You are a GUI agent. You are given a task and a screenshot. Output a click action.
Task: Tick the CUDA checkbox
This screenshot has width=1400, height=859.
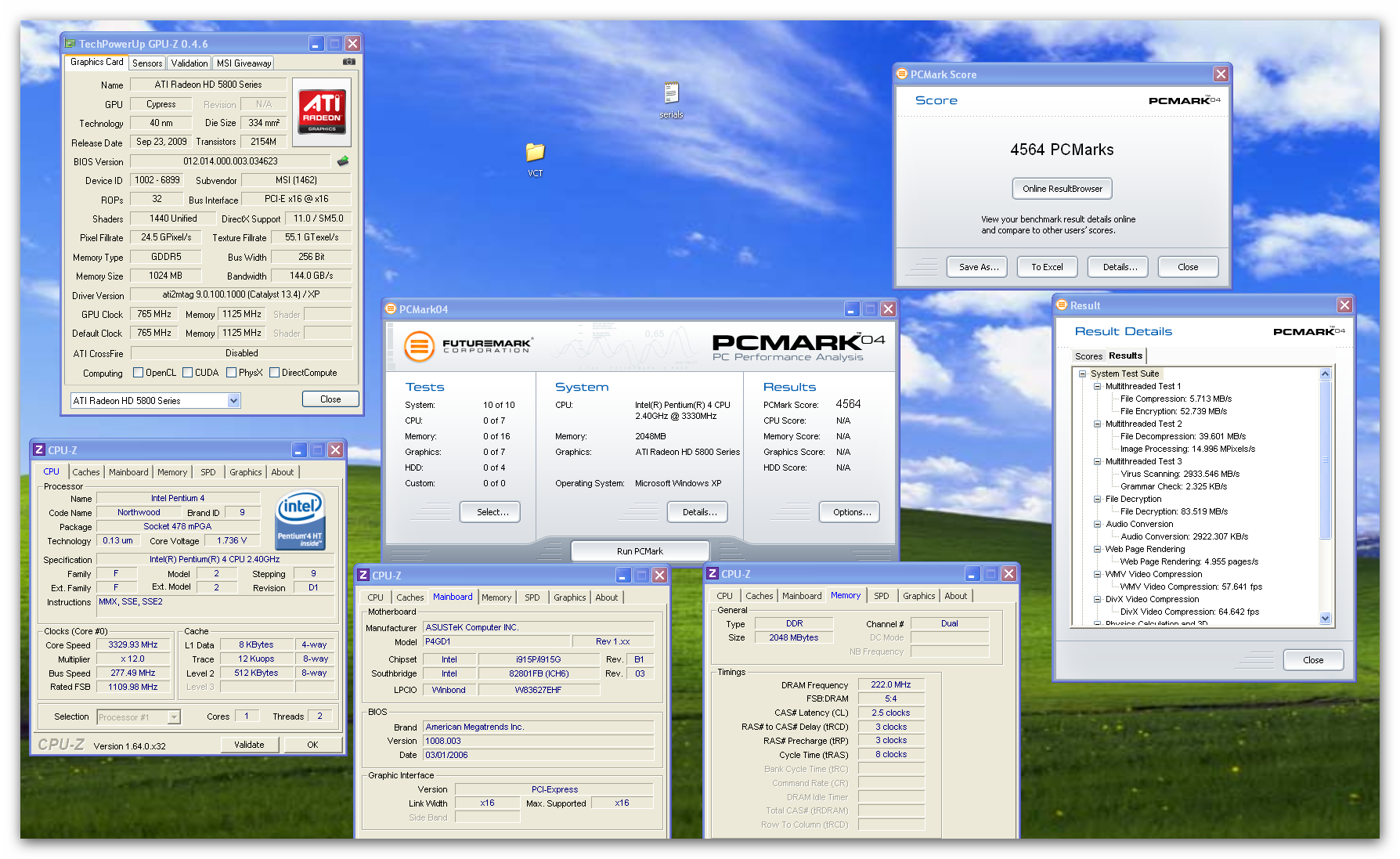click(x=188, y=373)
